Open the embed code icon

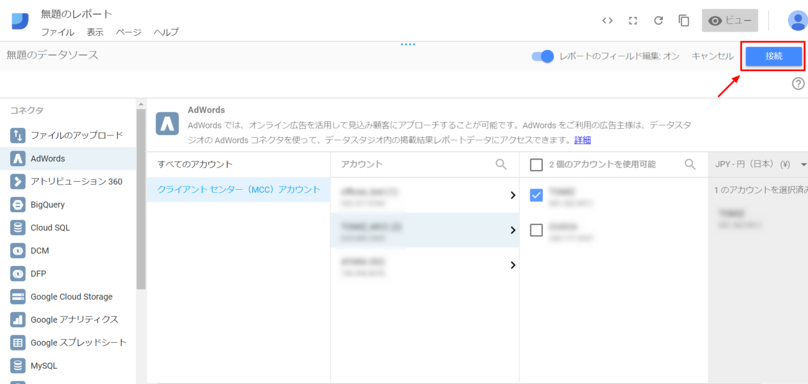608,21
